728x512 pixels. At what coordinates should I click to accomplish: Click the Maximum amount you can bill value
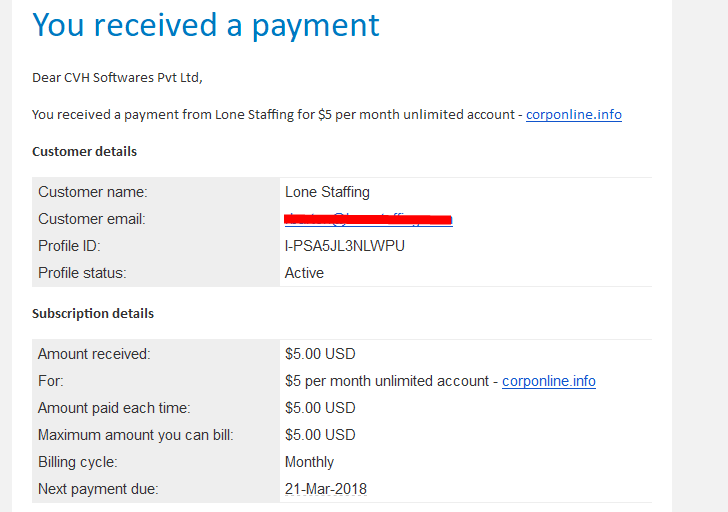click(x=320, y=434)
